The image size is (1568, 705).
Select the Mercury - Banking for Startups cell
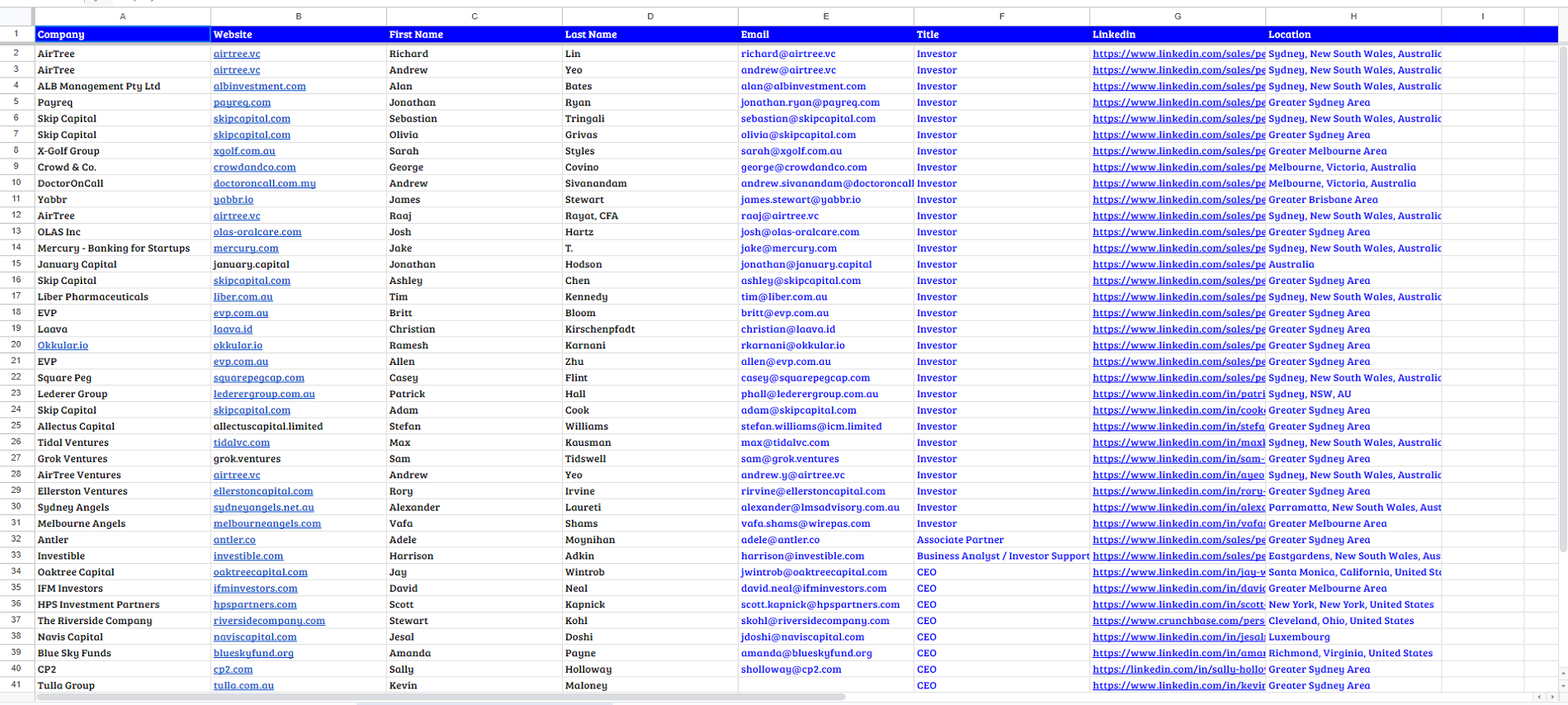click(x=122, y=248)
